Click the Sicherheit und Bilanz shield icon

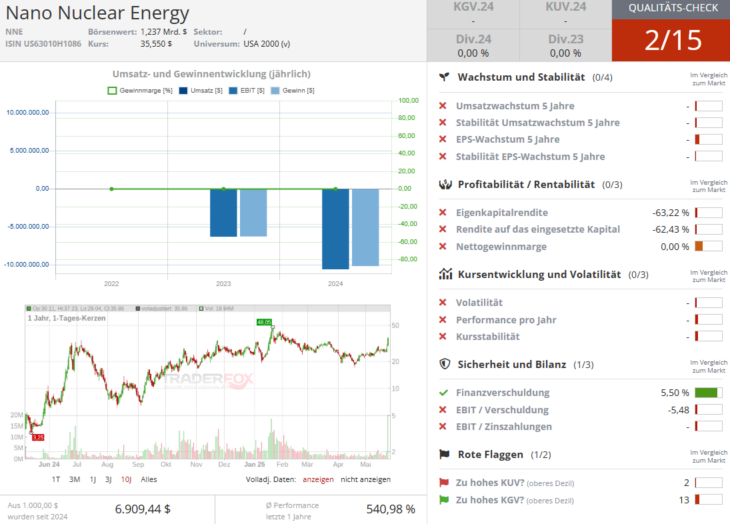(x=445, y=364)
